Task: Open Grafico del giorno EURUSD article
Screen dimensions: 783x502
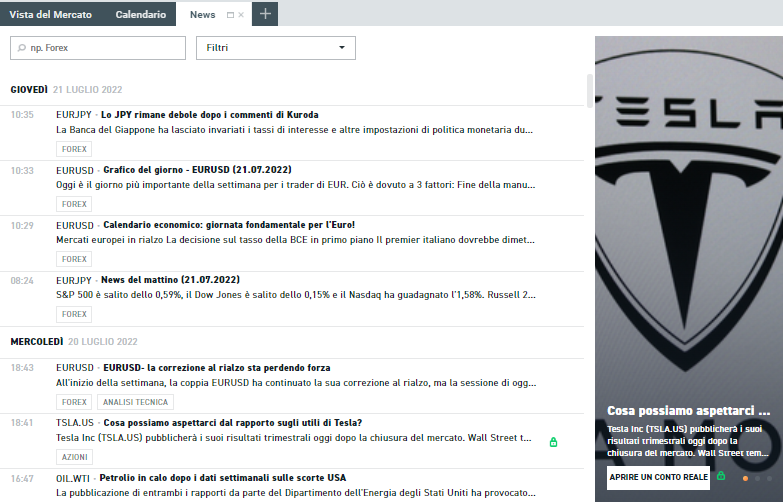Action: tap(197, 170)
